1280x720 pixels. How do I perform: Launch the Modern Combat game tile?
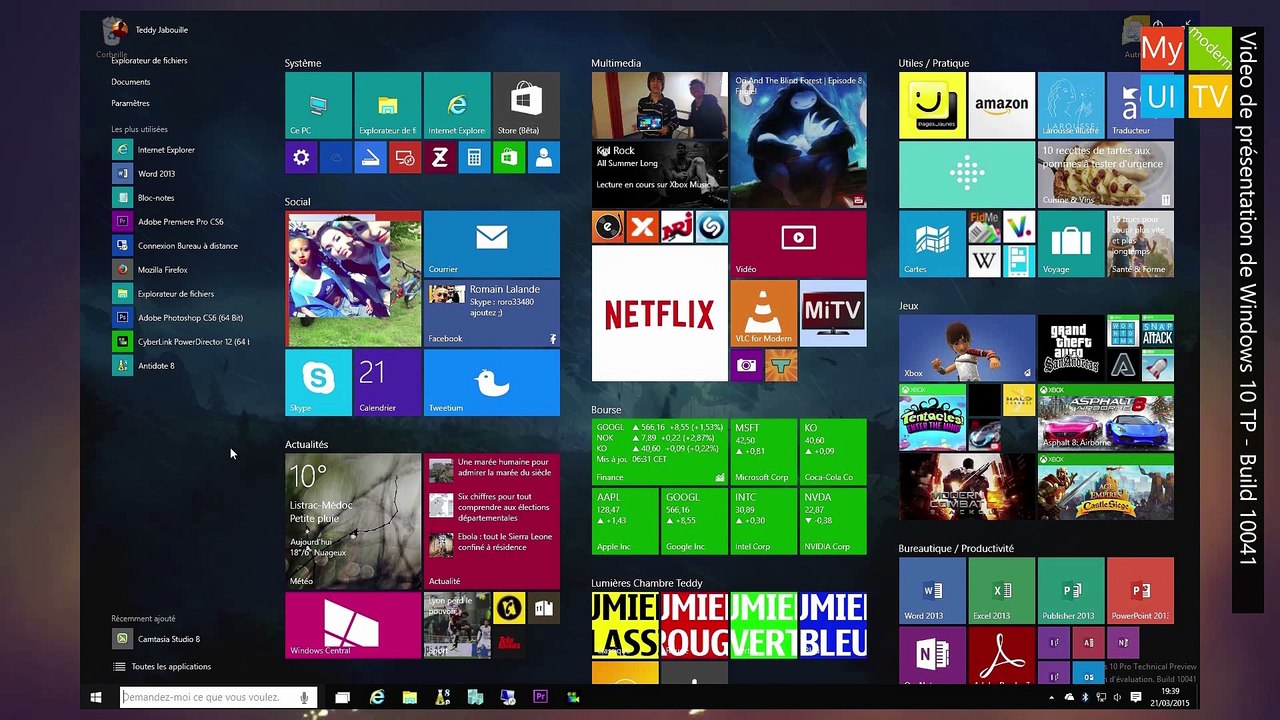pyautogui.click(x=967, y=487)
